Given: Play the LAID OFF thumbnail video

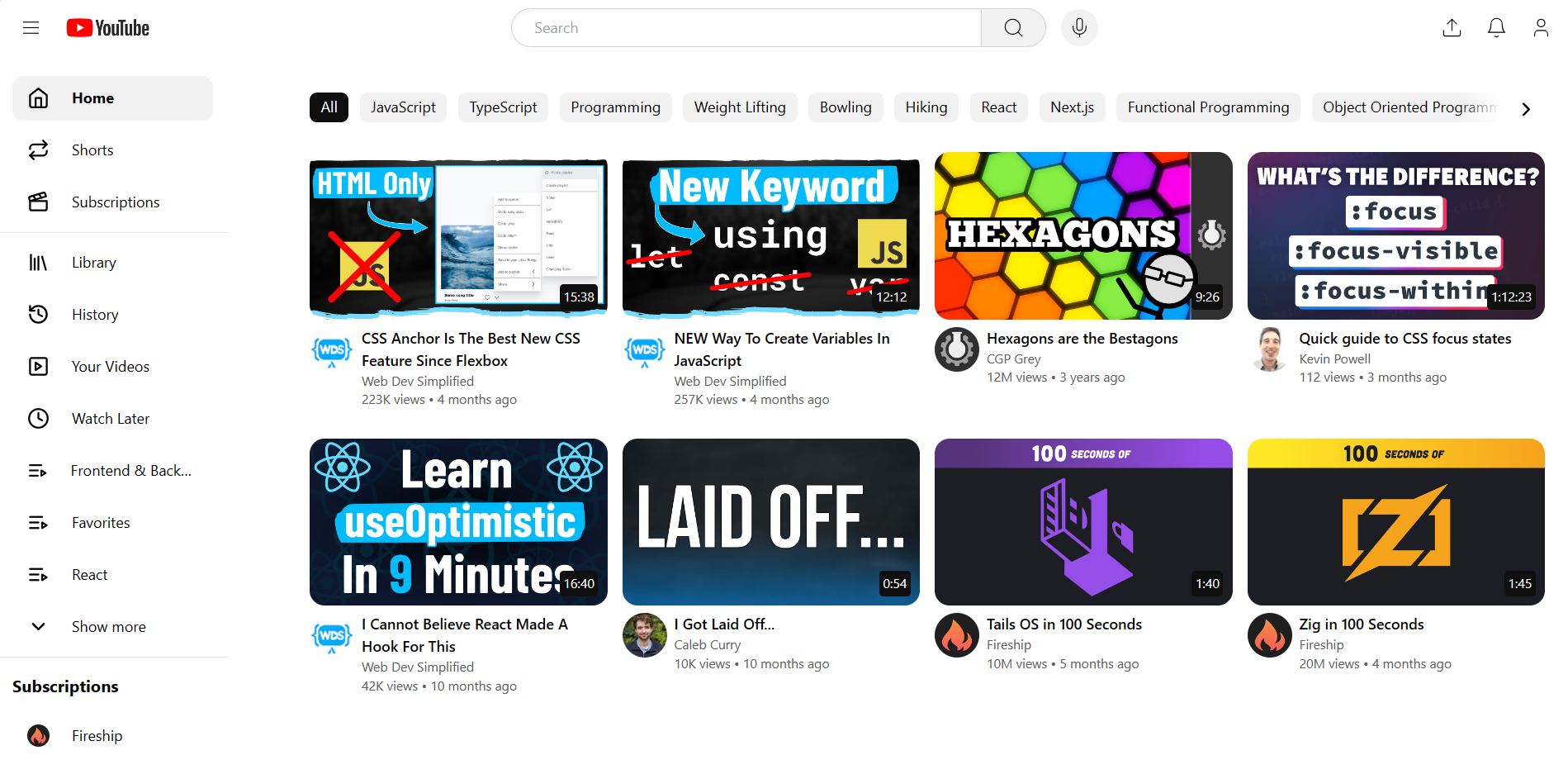Looking at the screenshot, I should coord(771,522).
